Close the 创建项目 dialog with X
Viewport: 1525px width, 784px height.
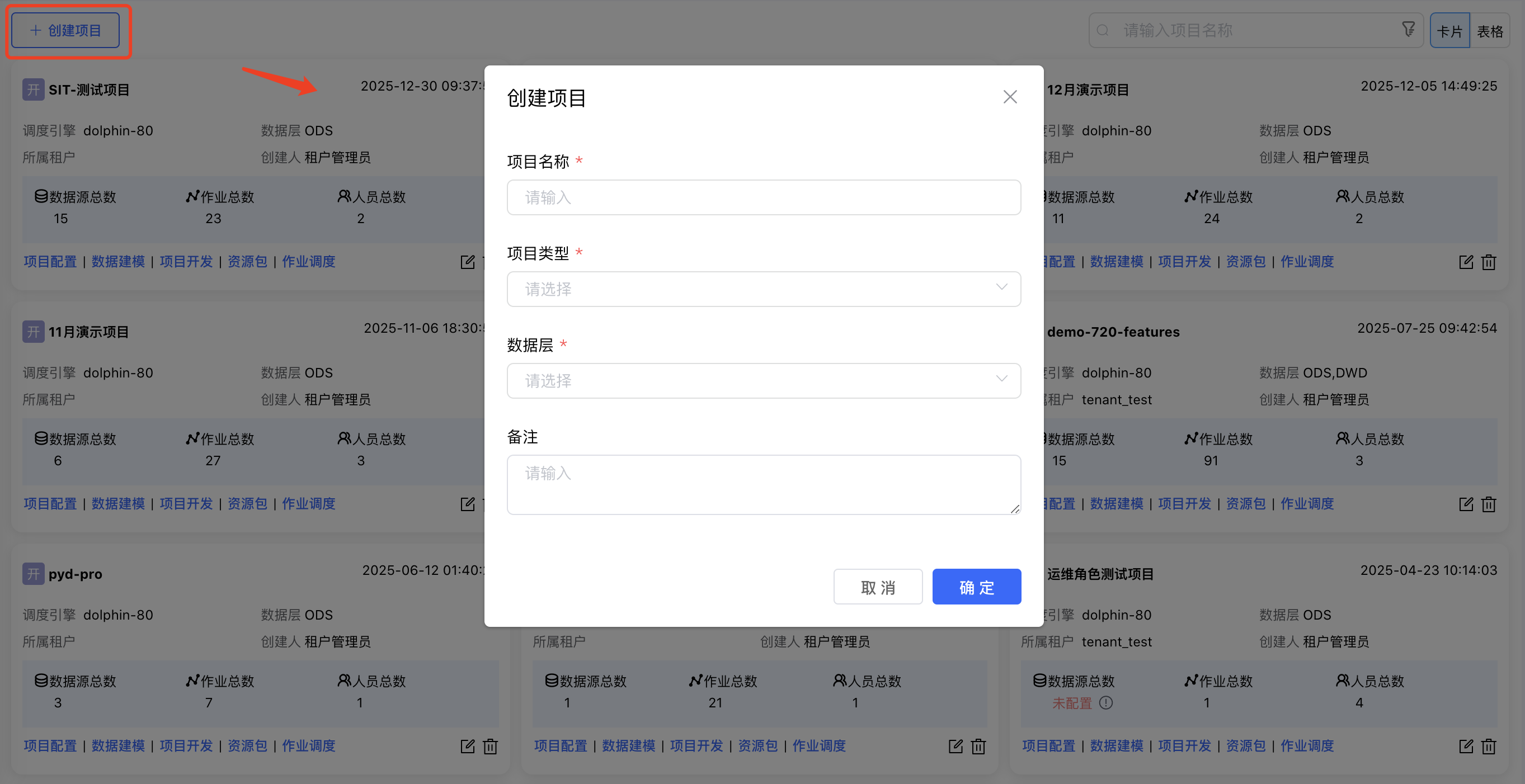click(x=1010, y=97)
